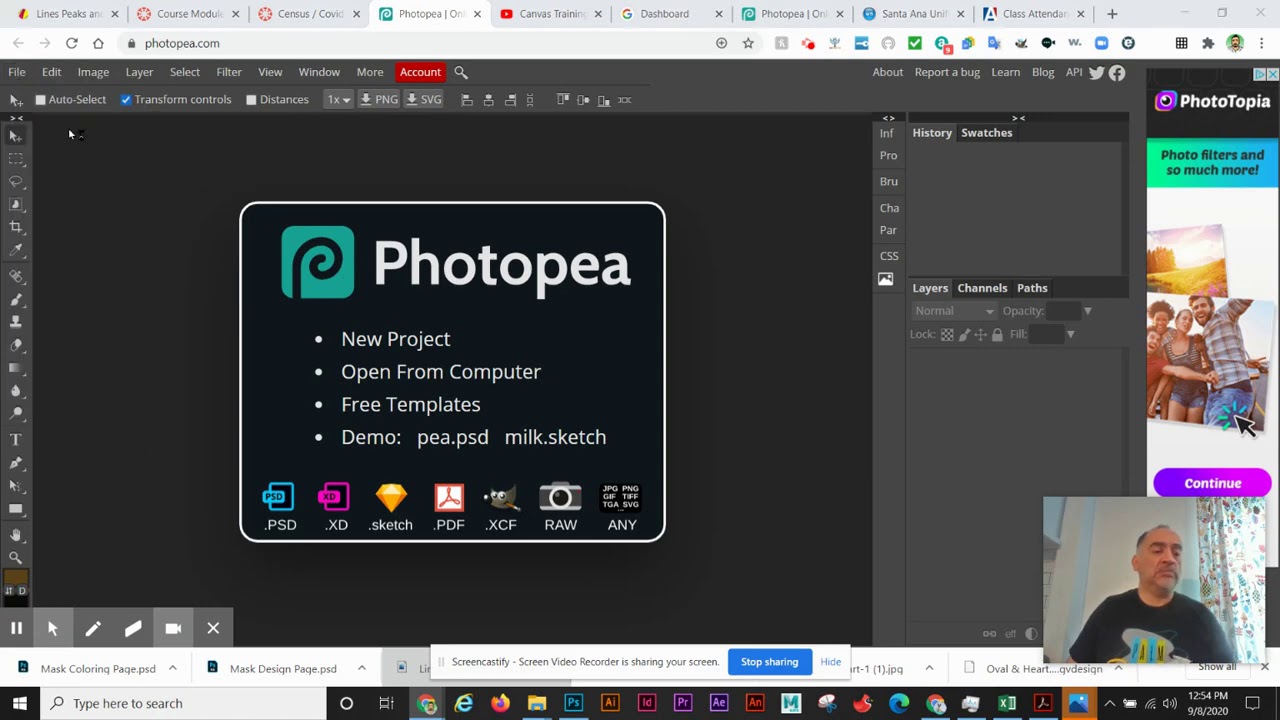This screenshot has width=1280, height=720.
Task: Select the Eyedropper tool
Action: coord(15,250)
